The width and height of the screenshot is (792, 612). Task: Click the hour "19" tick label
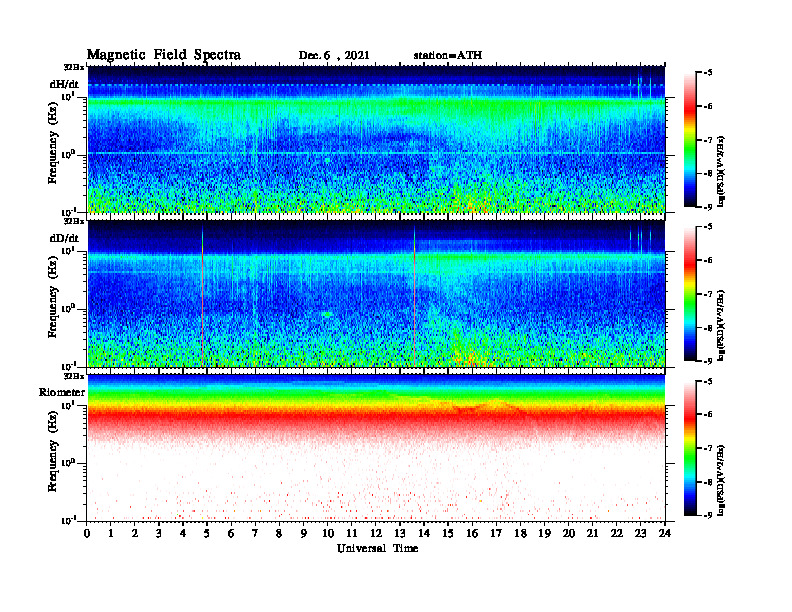click(x=544, y=534)
